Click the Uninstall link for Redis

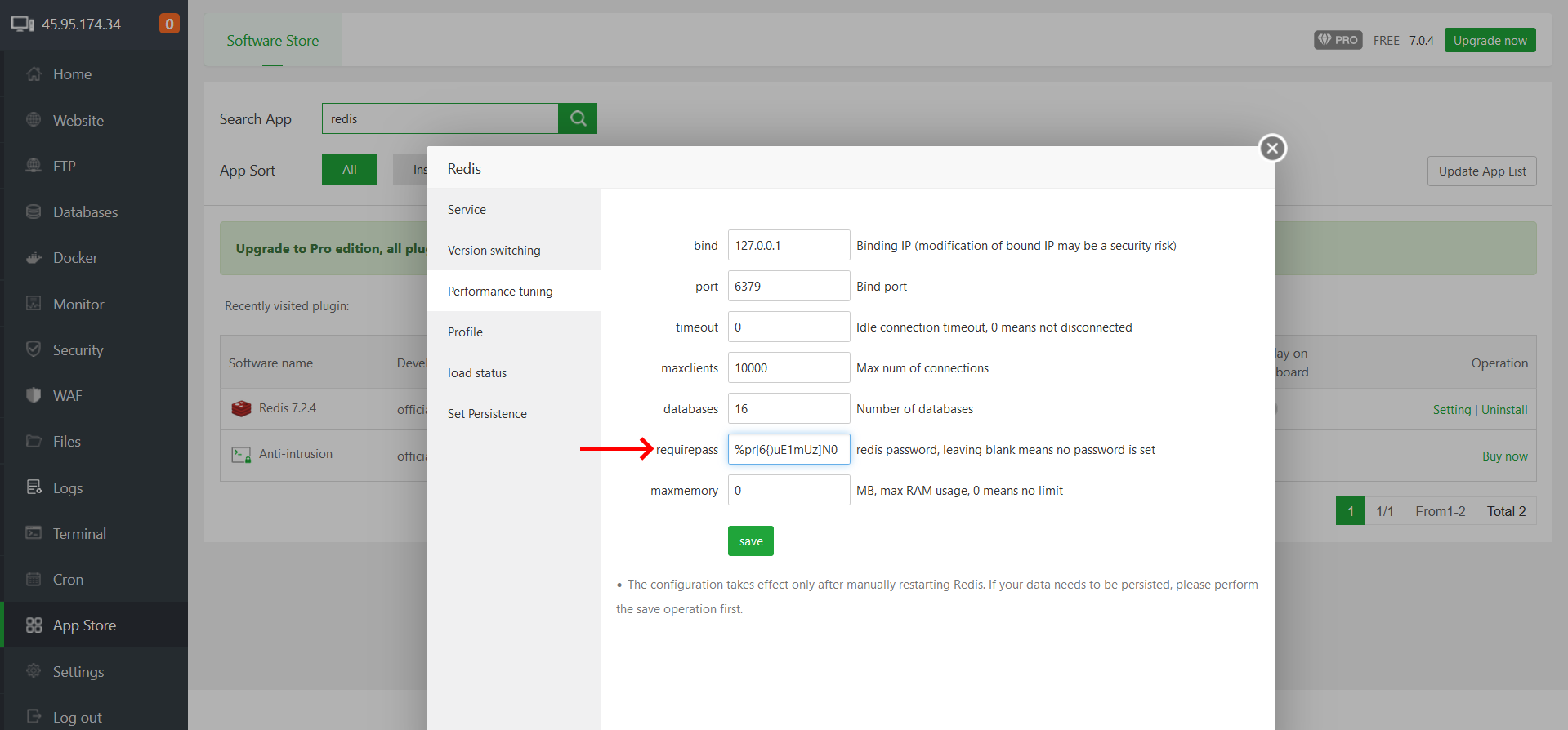pos(1504,410)
